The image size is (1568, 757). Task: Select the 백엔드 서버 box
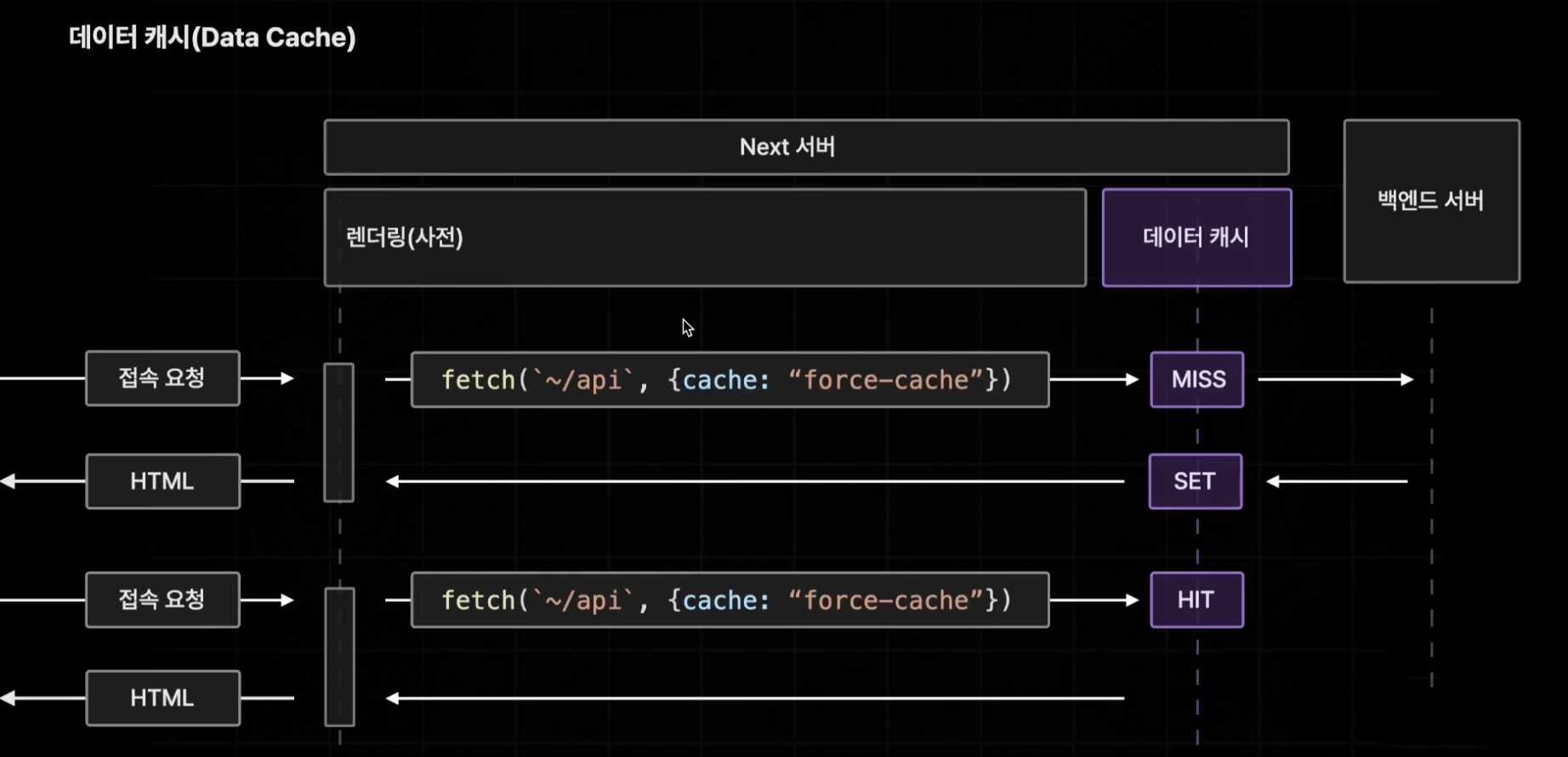pyautogui.click(x=1431, y=201)
